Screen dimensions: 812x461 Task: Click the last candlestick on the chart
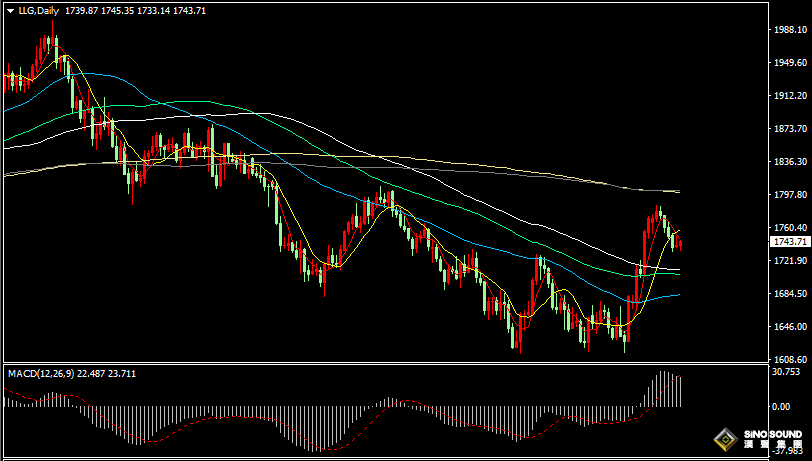tap(680, 244)
